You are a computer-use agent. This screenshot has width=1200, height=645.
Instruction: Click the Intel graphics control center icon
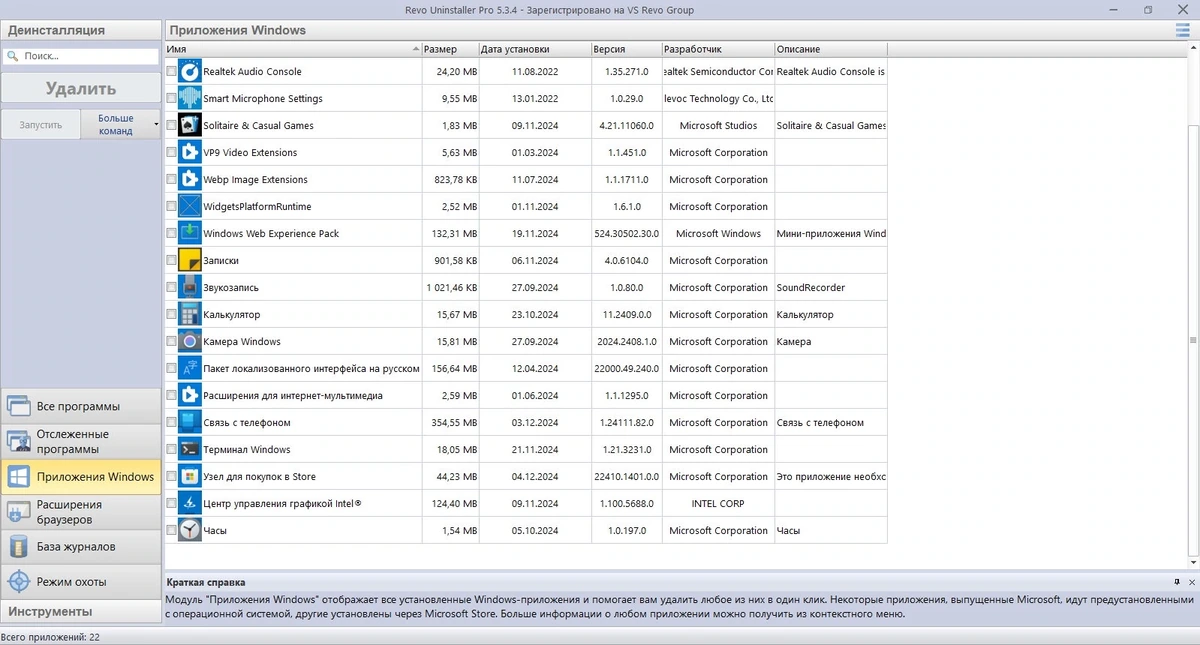pyautogui.click(x=190, y=504)
